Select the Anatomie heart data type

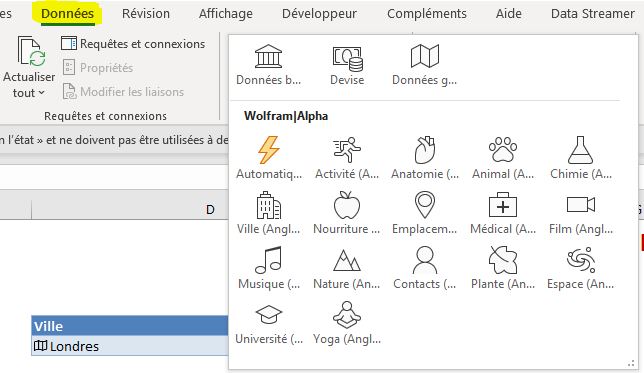(x=425, y=158)
